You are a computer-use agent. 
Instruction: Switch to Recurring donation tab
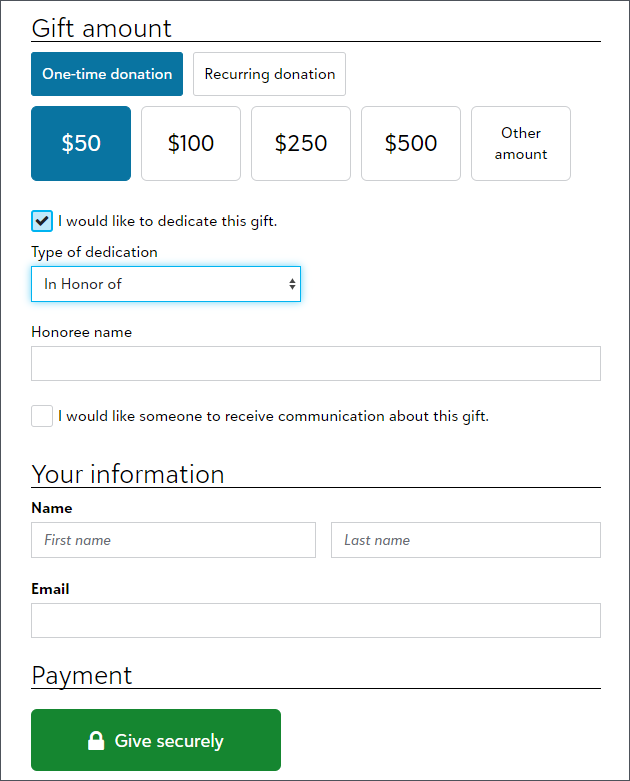269,74
